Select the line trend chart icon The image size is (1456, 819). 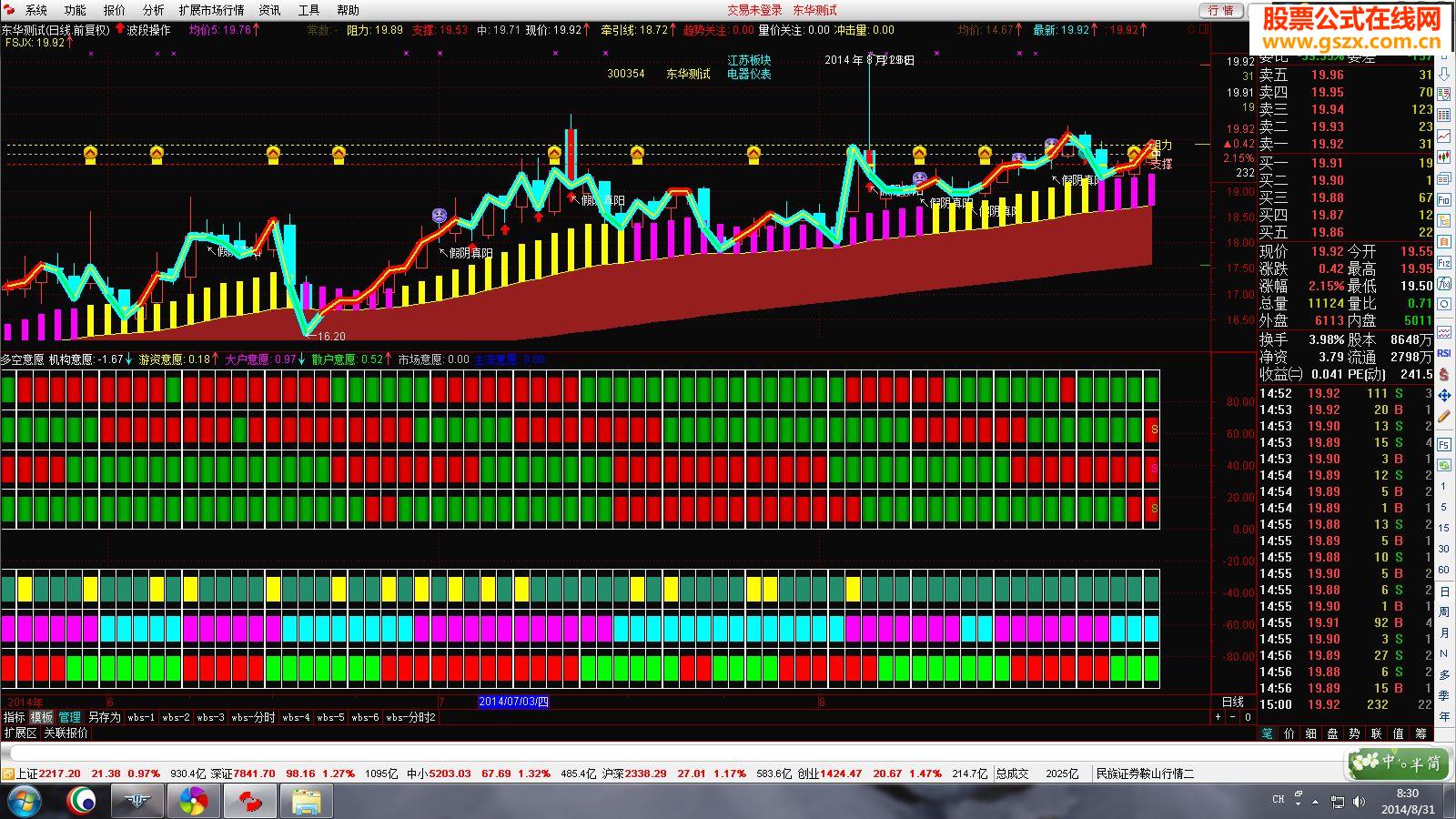tap(1444, 136)
